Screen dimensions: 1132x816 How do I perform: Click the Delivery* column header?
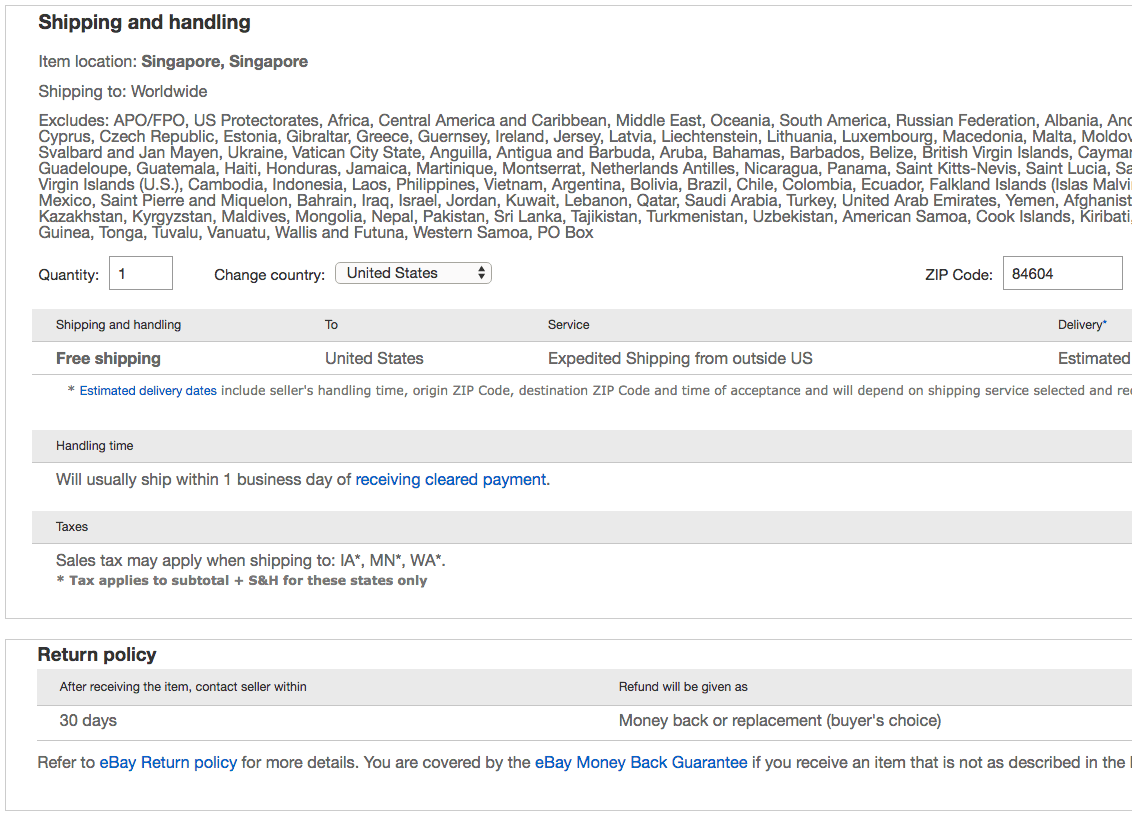click(1082, 325)
